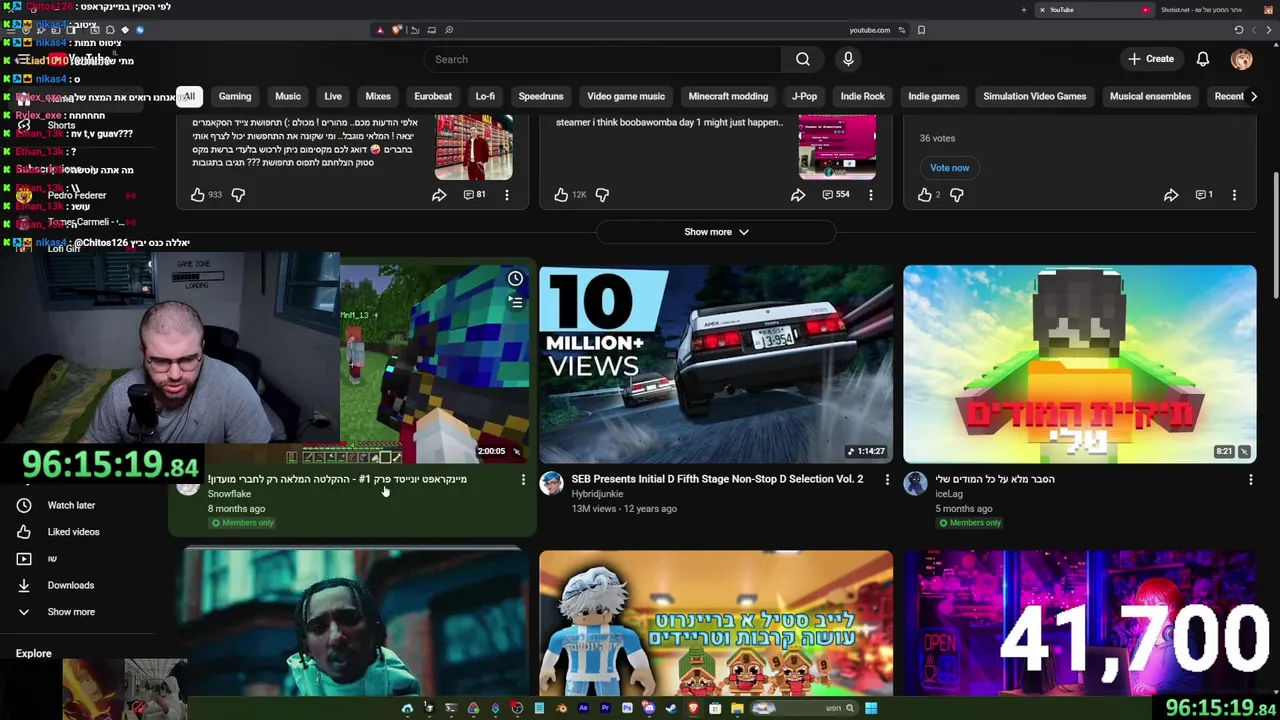Dislike the post with 12K likes
The image size is (1280, 720).
(602, 195)
